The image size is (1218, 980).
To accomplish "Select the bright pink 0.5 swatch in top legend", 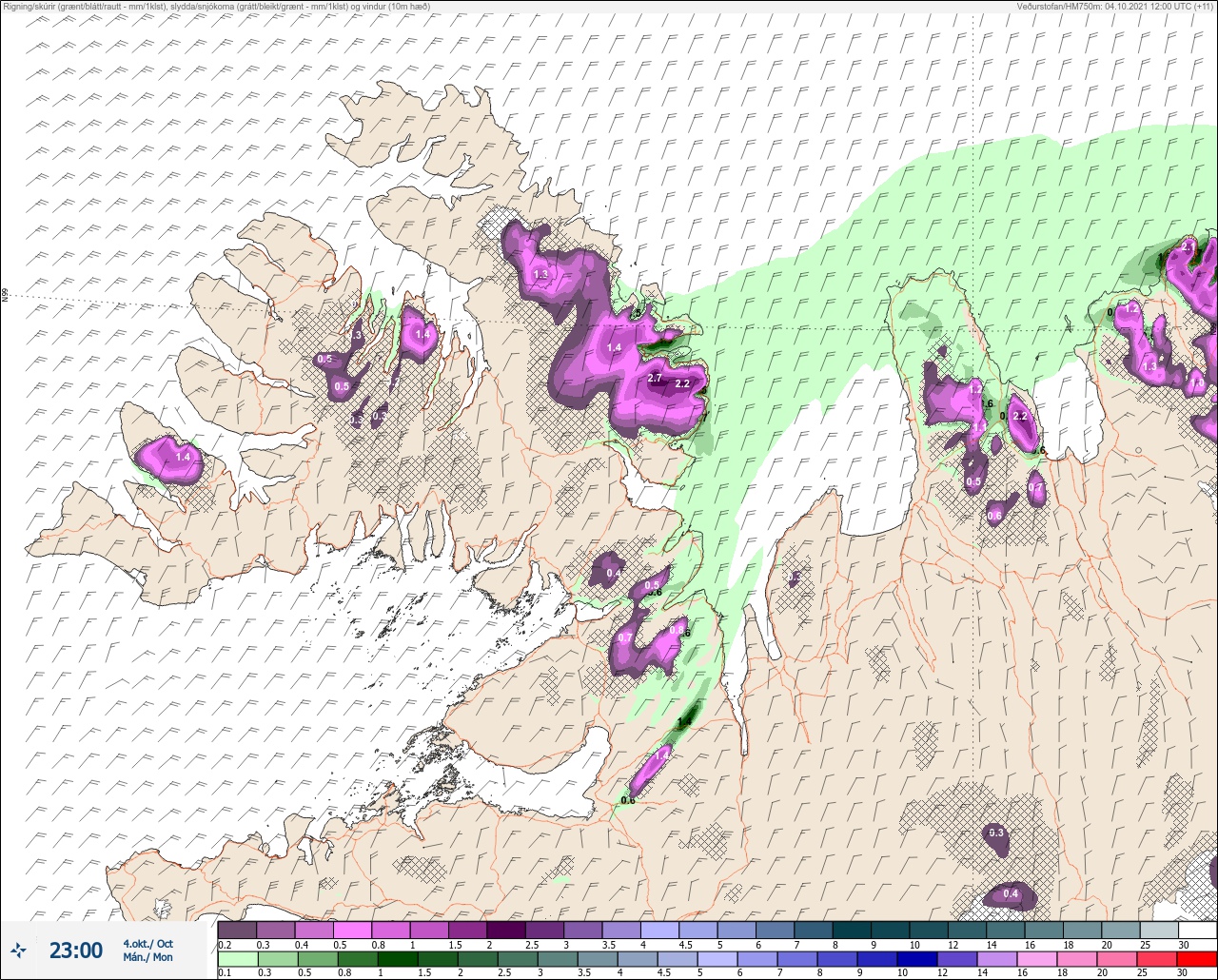I will click(x=352, y=930).
